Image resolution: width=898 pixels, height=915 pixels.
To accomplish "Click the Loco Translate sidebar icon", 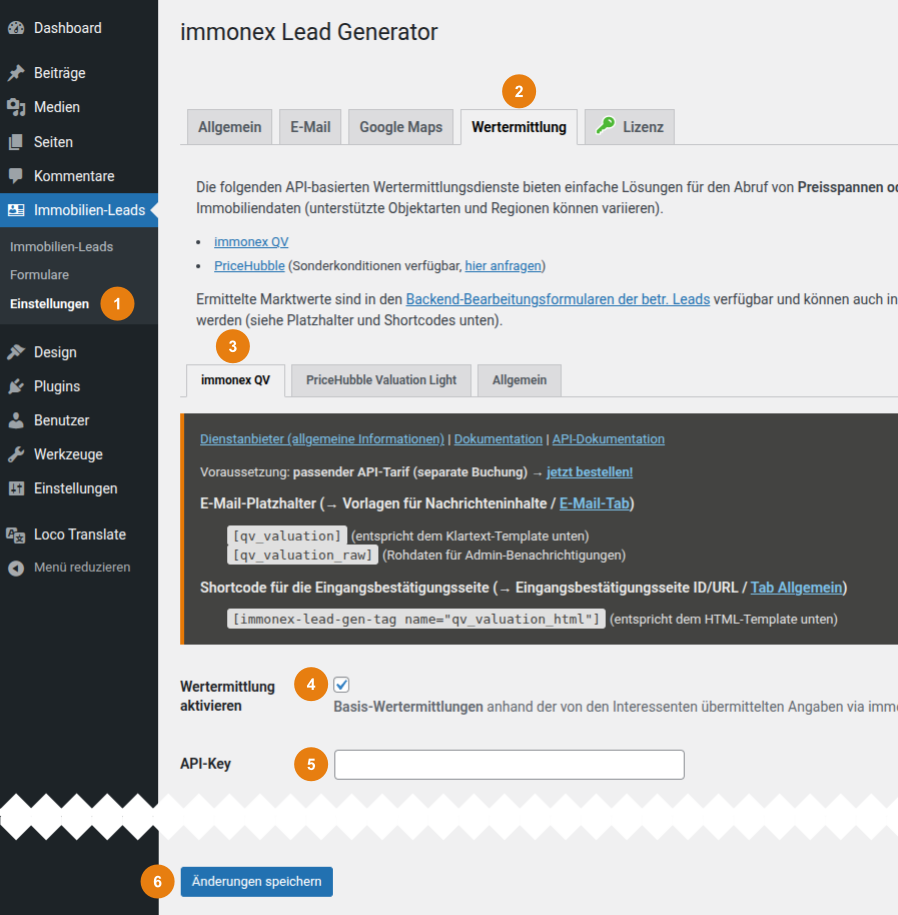I will [16, 534].
